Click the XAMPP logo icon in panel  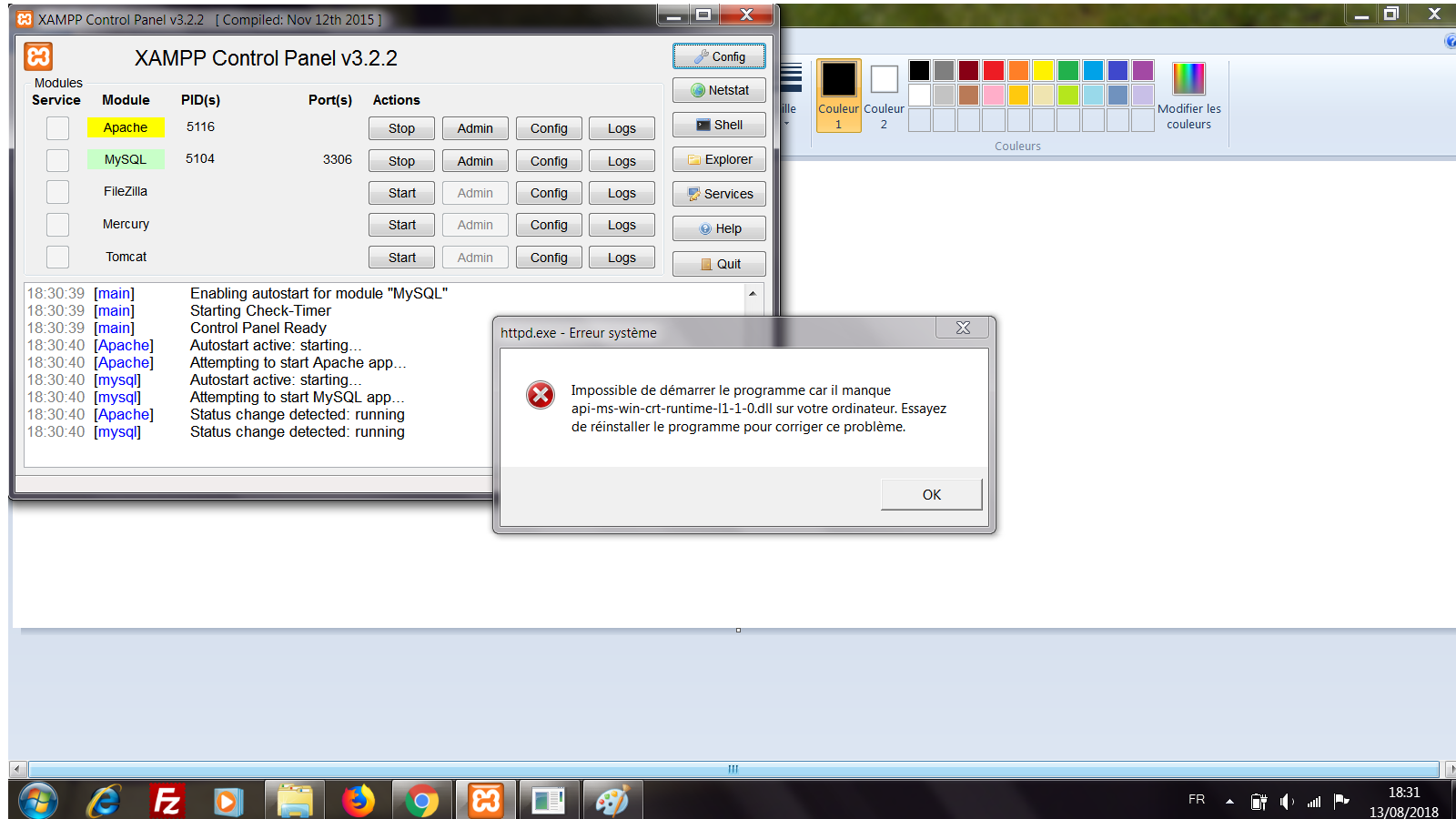click(38, 56)
